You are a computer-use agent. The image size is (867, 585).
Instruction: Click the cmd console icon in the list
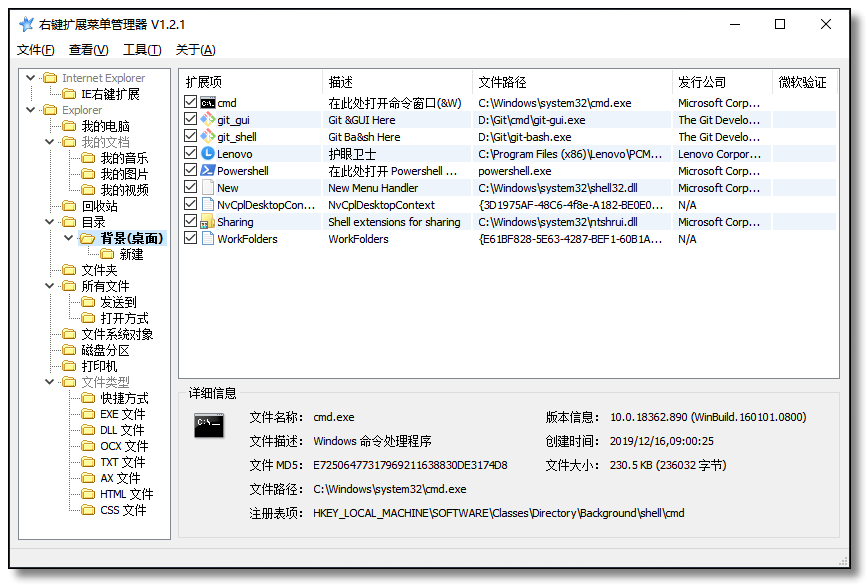[x=208, y=103]
